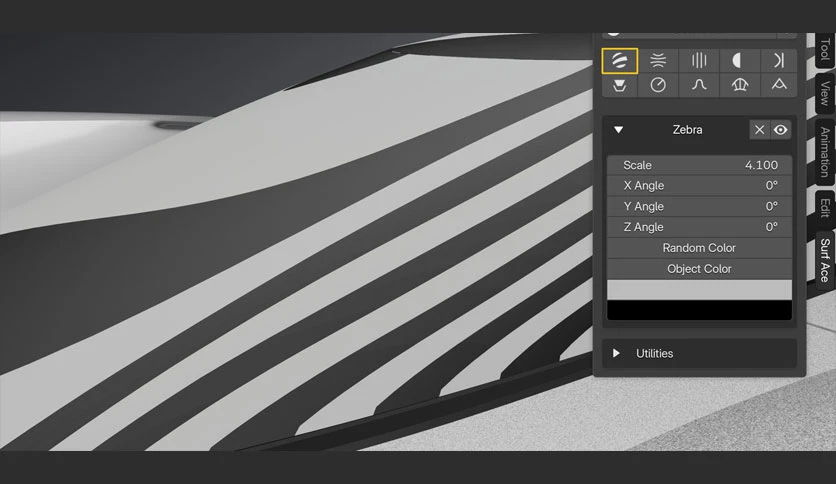Open the Tool sidebar tab
The image size is (836, 484).
point(825,50)
